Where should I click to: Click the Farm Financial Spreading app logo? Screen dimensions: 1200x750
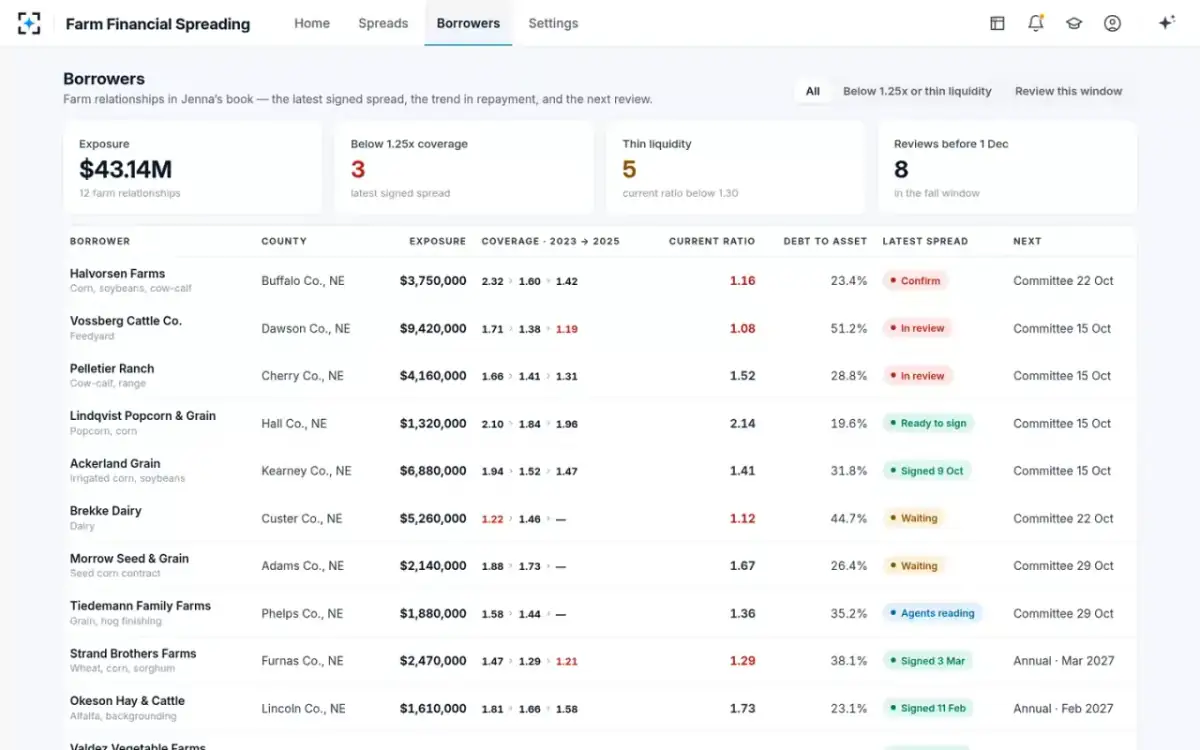[x=30, y=23]
